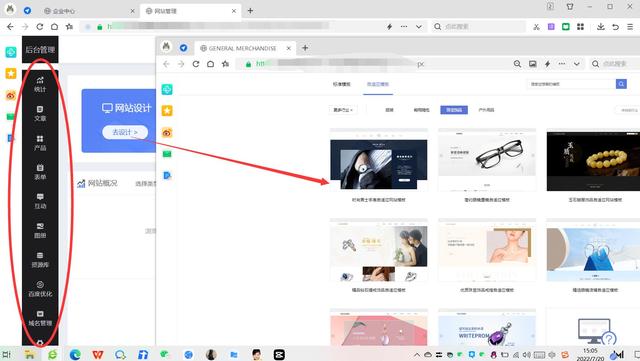Open File Explorer from the taskbar

[x=29, y=354]
